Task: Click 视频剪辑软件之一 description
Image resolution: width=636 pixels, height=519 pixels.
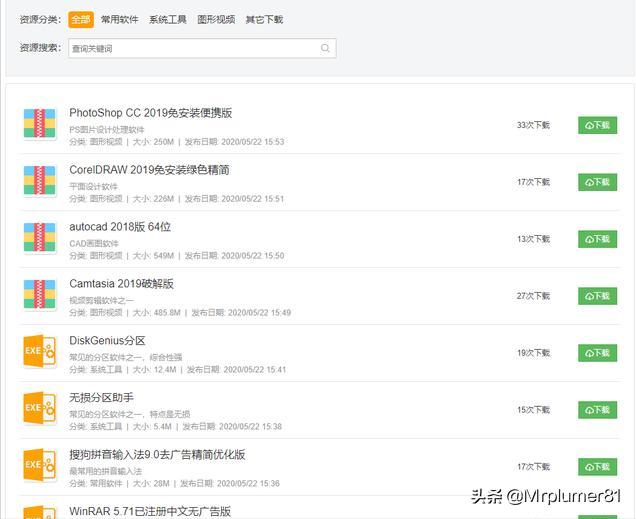Action: click(x=101, y=300)
